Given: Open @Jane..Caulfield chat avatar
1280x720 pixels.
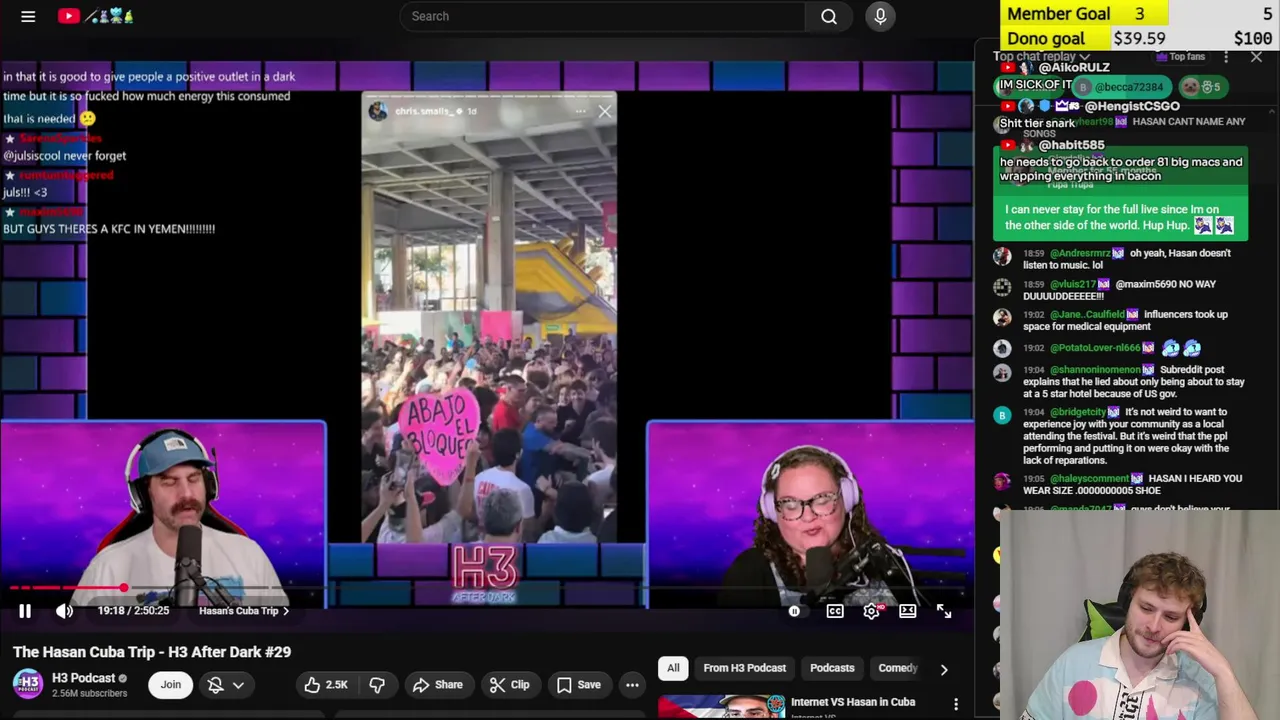Looking at the screenshot, I should click(1002, 317).
